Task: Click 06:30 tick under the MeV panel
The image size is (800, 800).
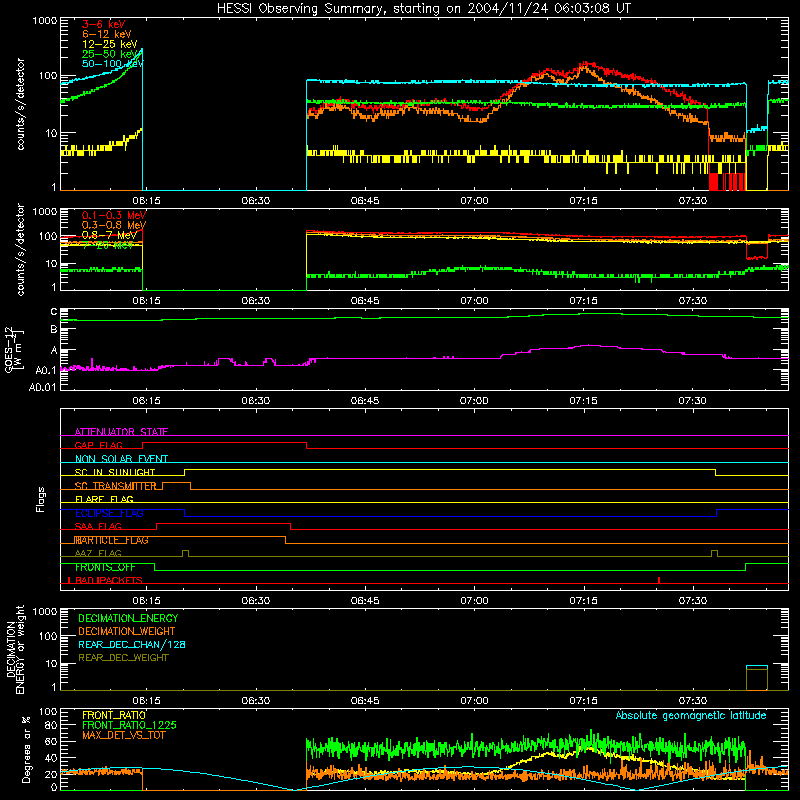Action: click(x=256, y=301)
